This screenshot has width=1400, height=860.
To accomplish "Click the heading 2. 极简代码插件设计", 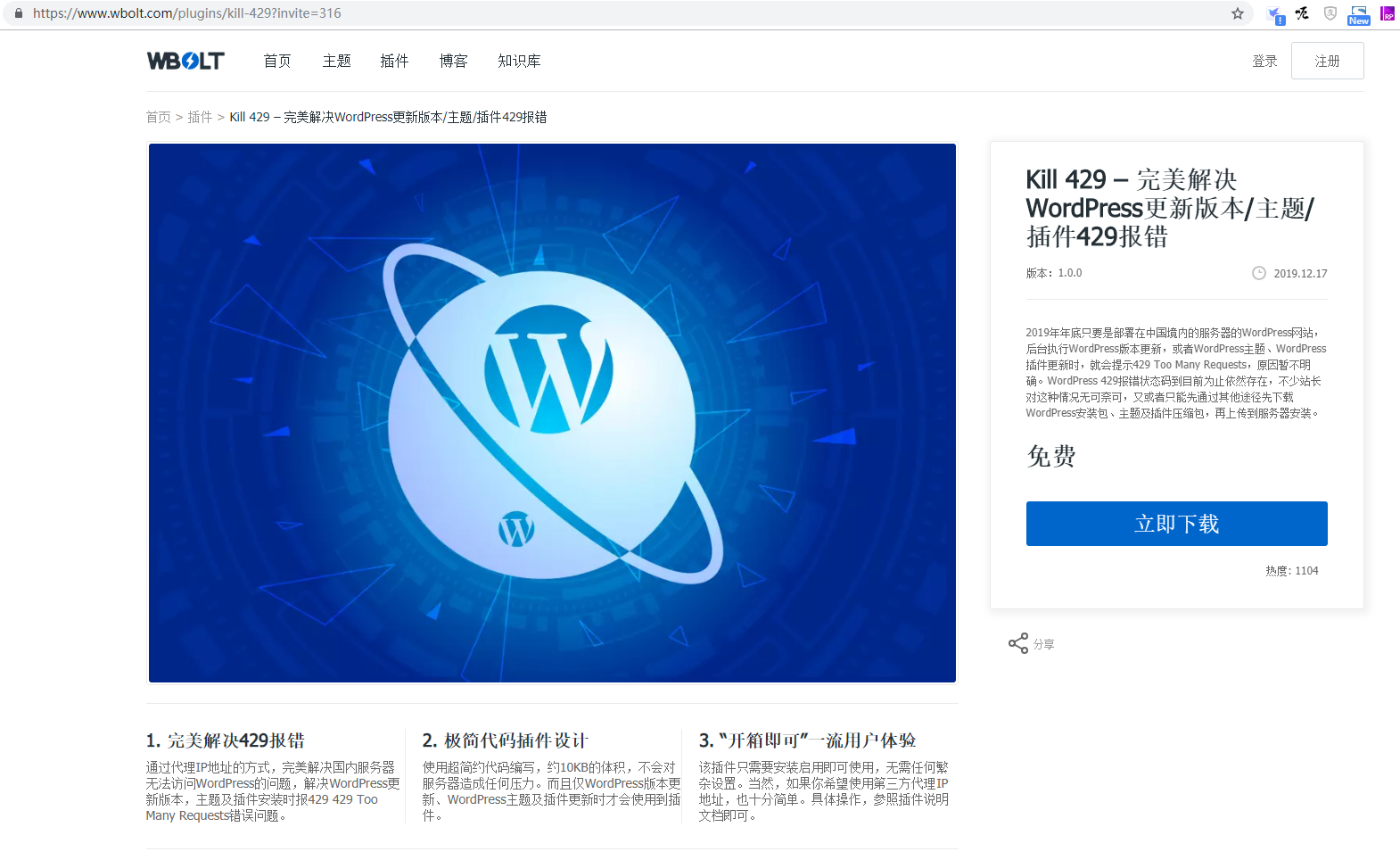I will (506, 740).
